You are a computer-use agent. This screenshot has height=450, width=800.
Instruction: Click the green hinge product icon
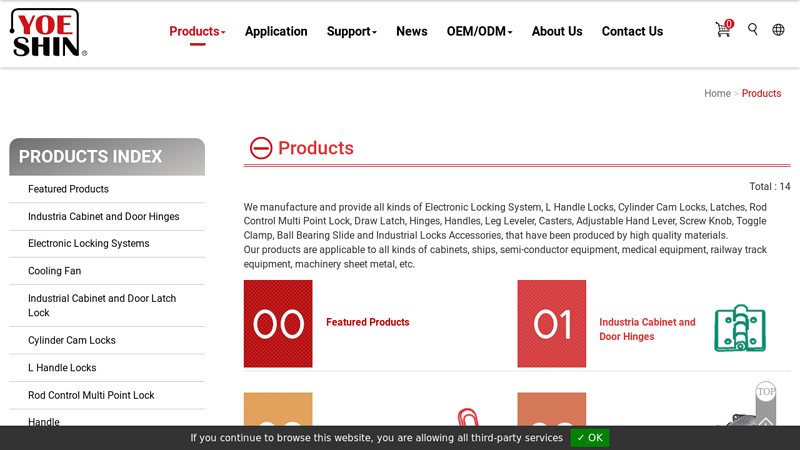[x=740, y=328]
